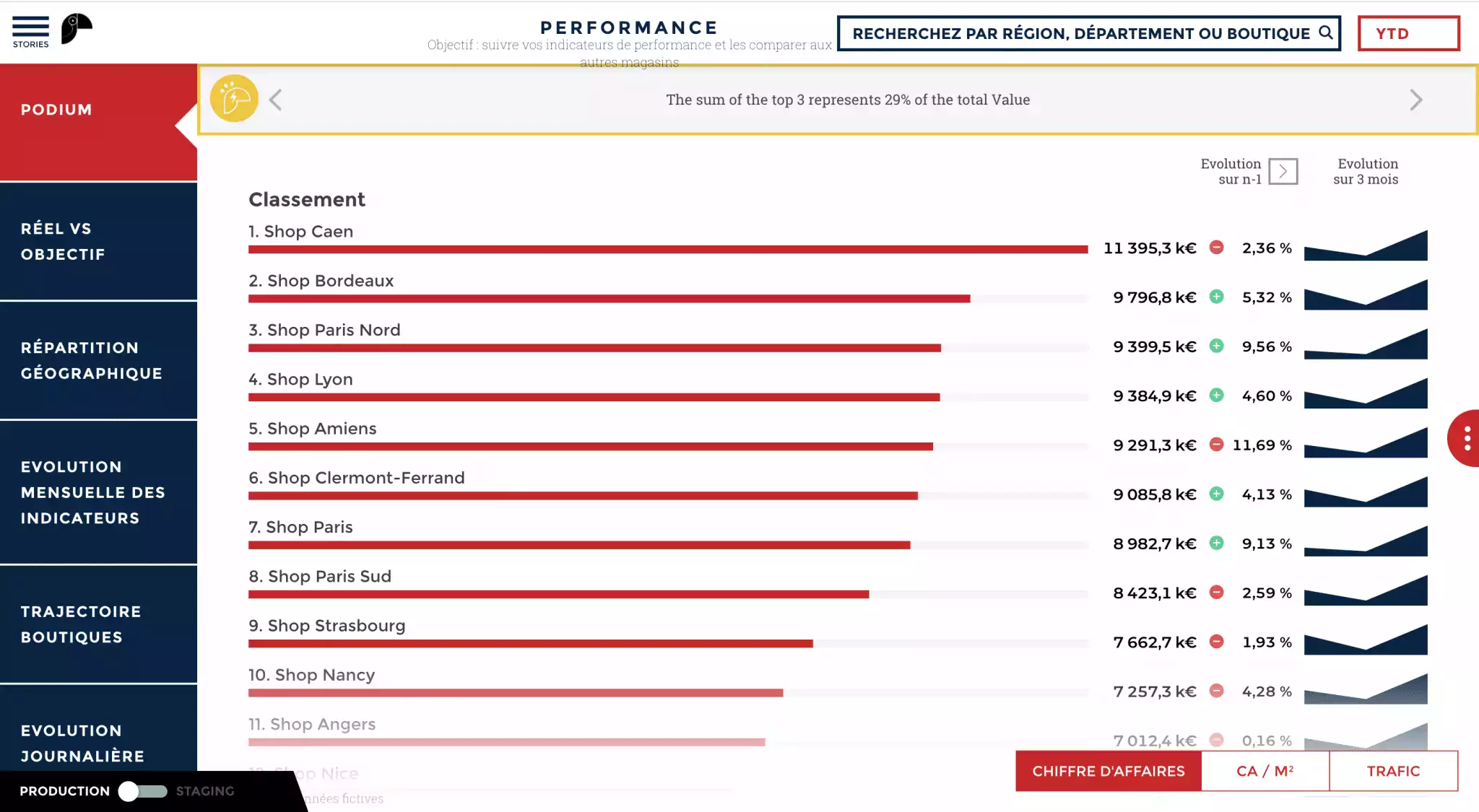Click the search magnifier icon
This screenshot has height=812, width=1479.
pos(1325,32)
